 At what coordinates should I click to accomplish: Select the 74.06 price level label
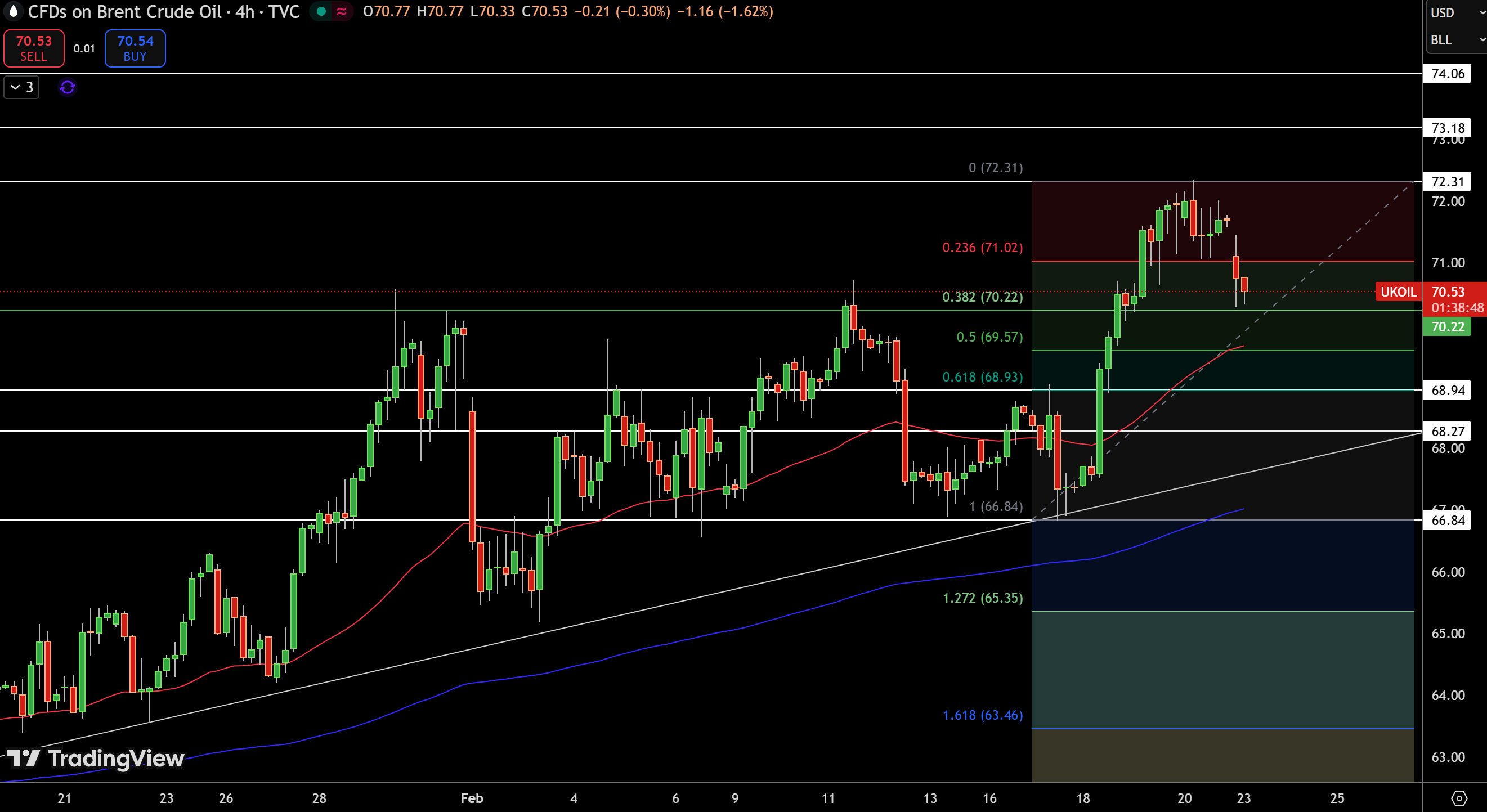coord(1447,73)
